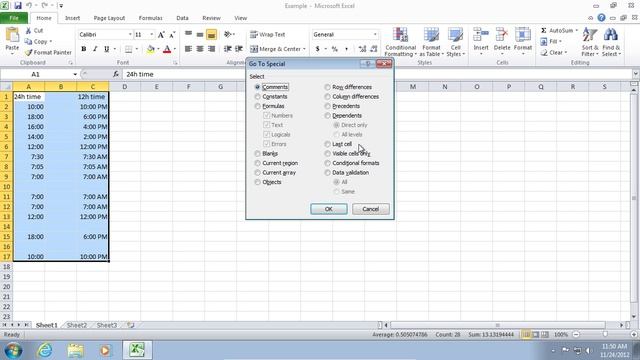Toggle Bold formatting
Image resolution: width=640 pixels, height=360 pixels.
pyautogui.click(x=84, y=49)
